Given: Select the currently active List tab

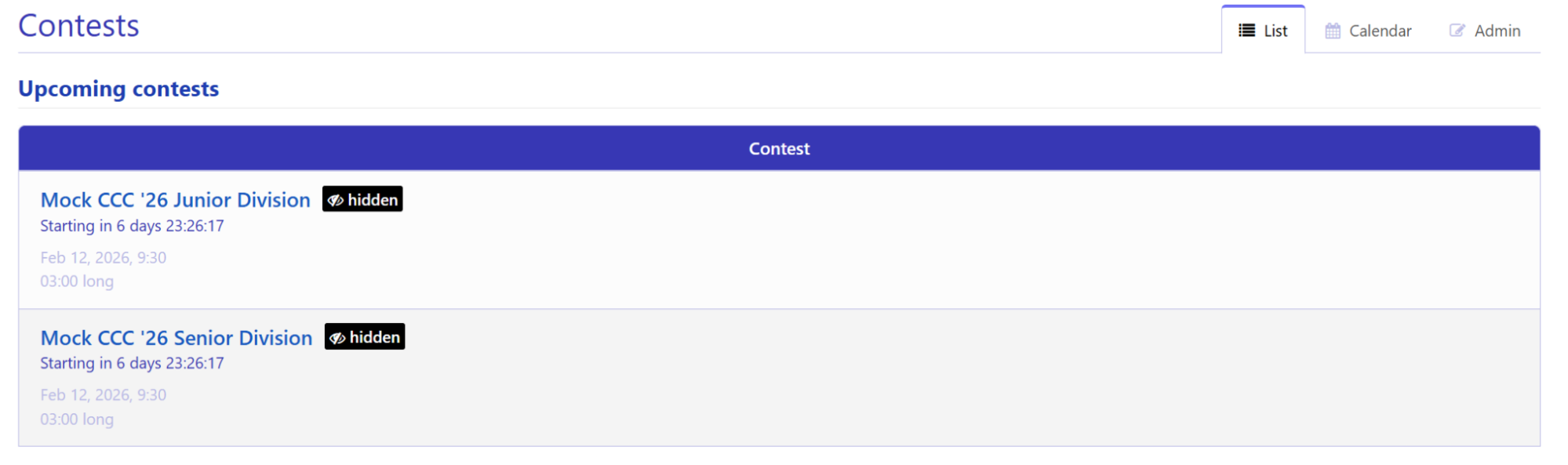Looking at the screenshot, I should coord(1263,31).
